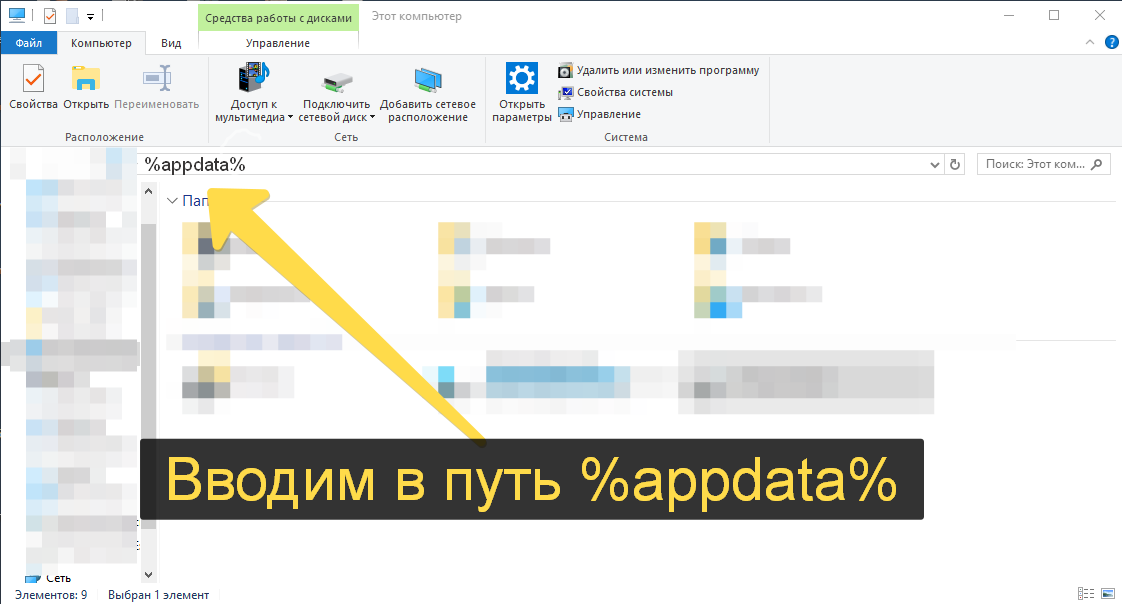Expand the Подключить сетевой диск menu

(x=336, y=110)
